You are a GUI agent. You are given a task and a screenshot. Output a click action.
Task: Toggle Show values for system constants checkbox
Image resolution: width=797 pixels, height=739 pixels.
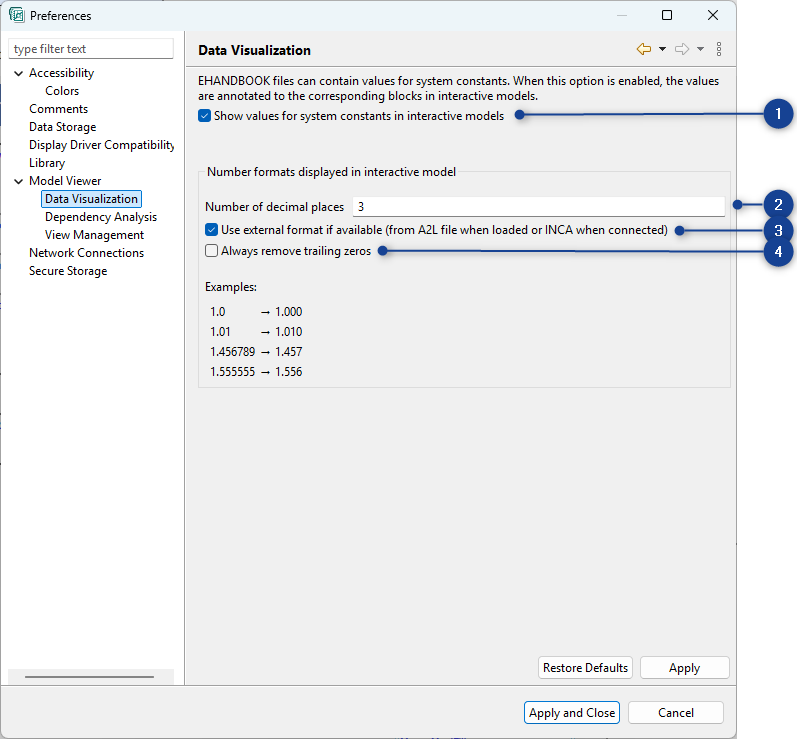click(204, 116)
